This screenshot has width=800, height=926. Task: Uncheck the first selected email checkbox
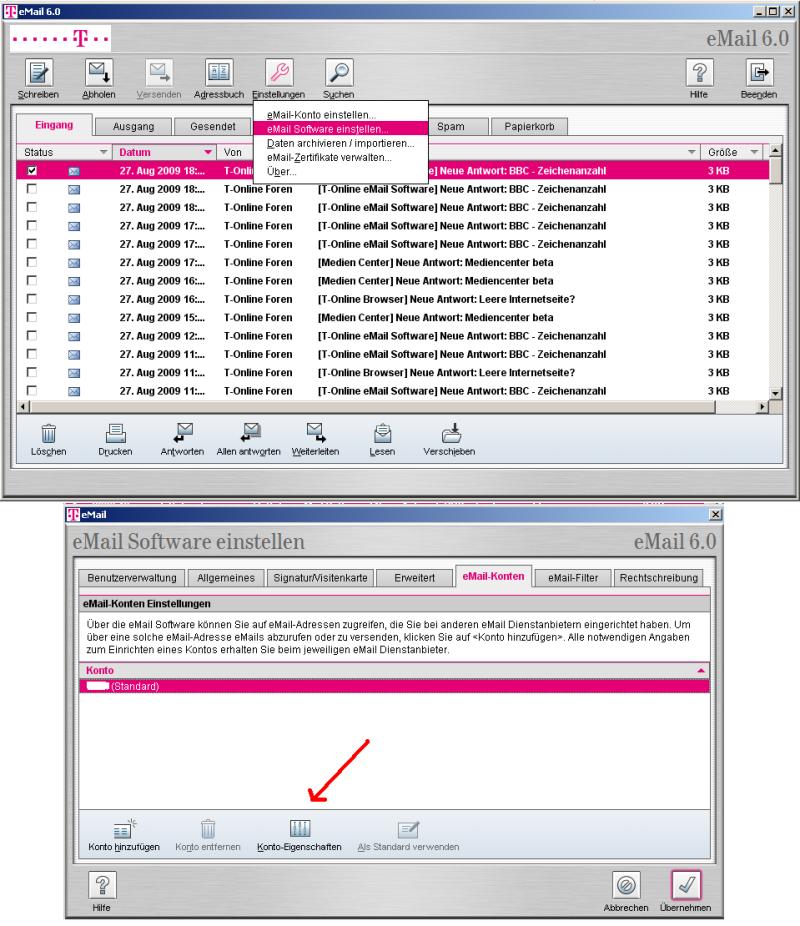pyautogui.click(x=32, y=172)
